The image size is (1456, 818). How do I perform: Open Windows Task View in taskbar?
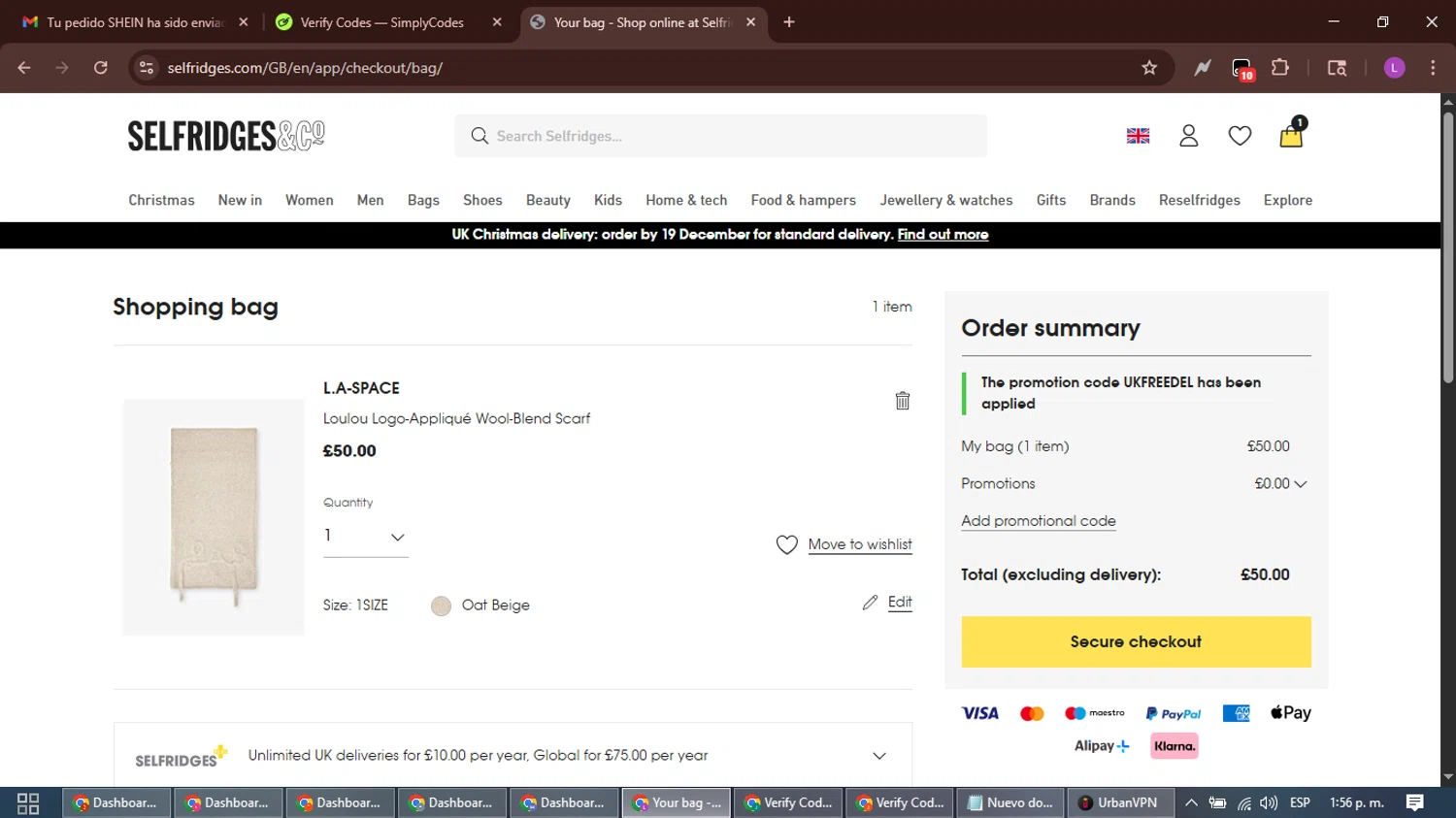point(28,803)
